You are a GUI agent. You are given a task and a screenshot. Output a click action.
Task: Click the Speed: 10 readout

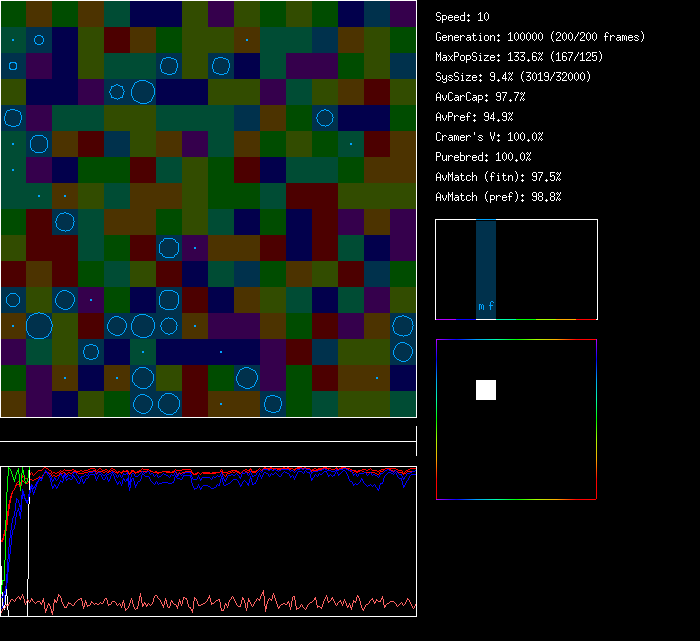(463, 17)
